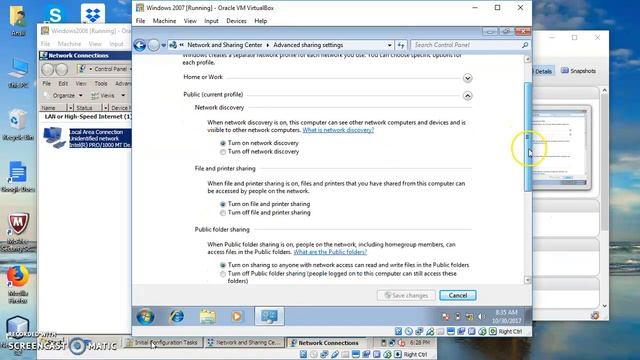640x360 pixels.
Task: Click the Network and Sharing Center breadcrumb
Action: (x=224, y=45)
